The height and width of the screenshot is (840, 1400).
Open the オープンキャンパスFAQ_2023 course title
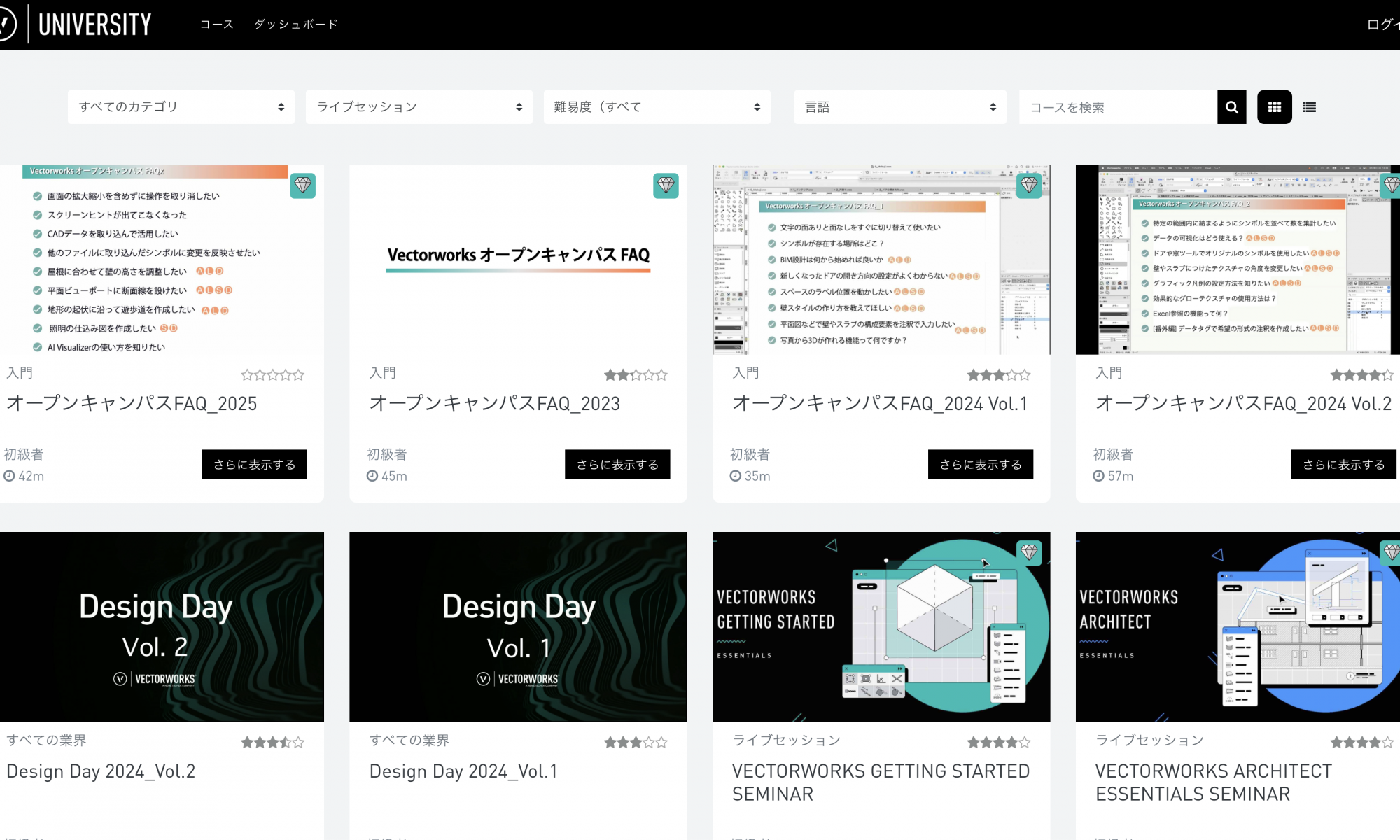(495, 404)
